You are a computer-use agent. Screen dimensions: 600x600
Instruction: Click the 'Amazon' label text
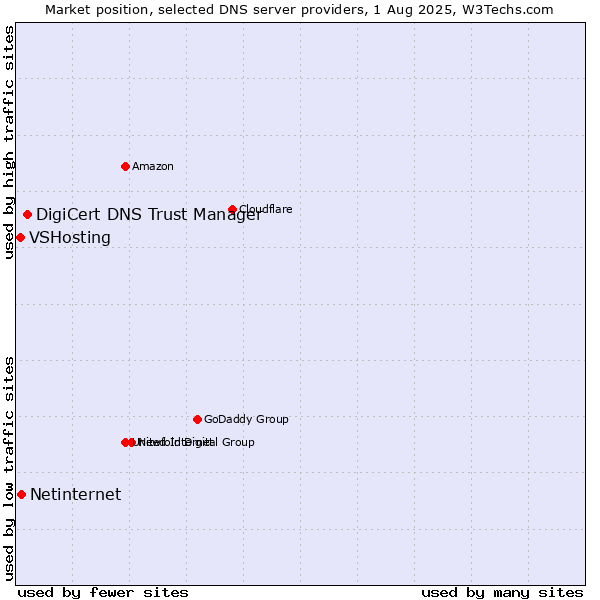coord(153,166)
